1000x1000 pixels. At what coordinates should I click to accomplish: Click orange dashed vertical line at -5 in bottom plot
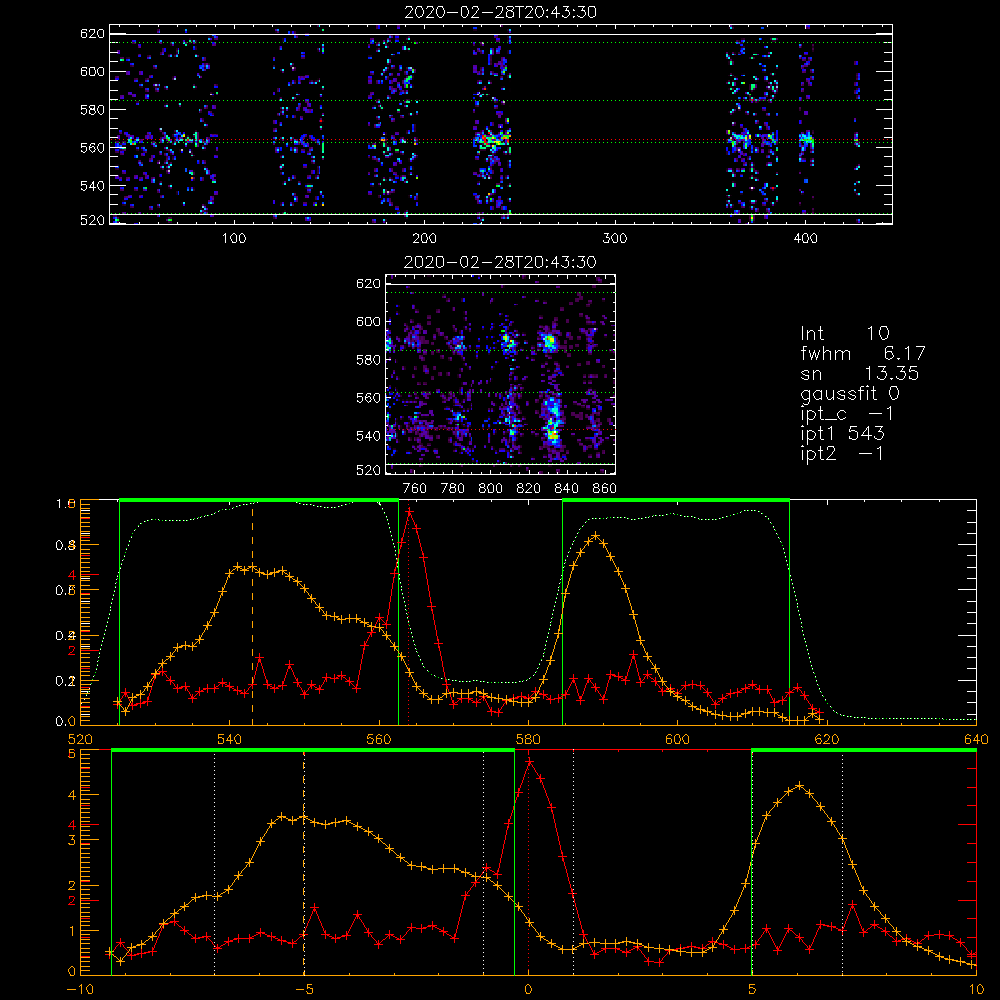pyautogui.click(x=304, y=863)
